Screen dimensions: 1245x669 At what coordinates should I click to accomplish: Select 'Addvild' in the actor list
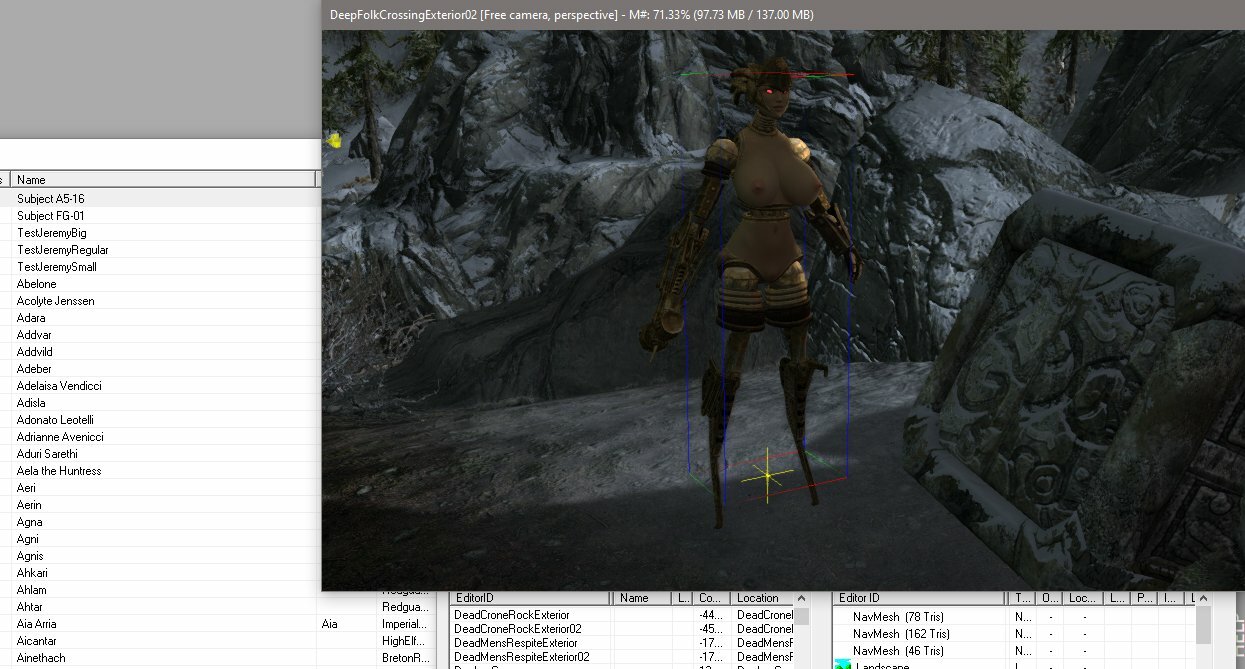coord(35,352)
